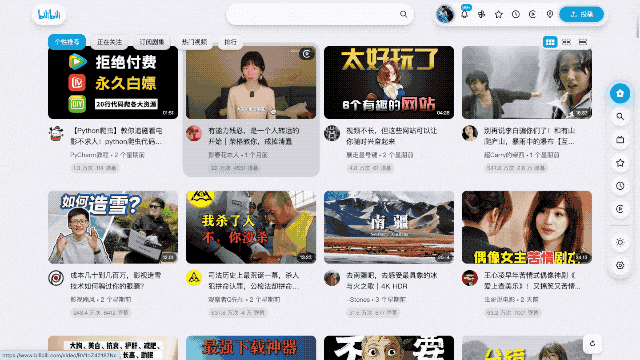Select the 正在关注 tab

[x=109, y=42]
